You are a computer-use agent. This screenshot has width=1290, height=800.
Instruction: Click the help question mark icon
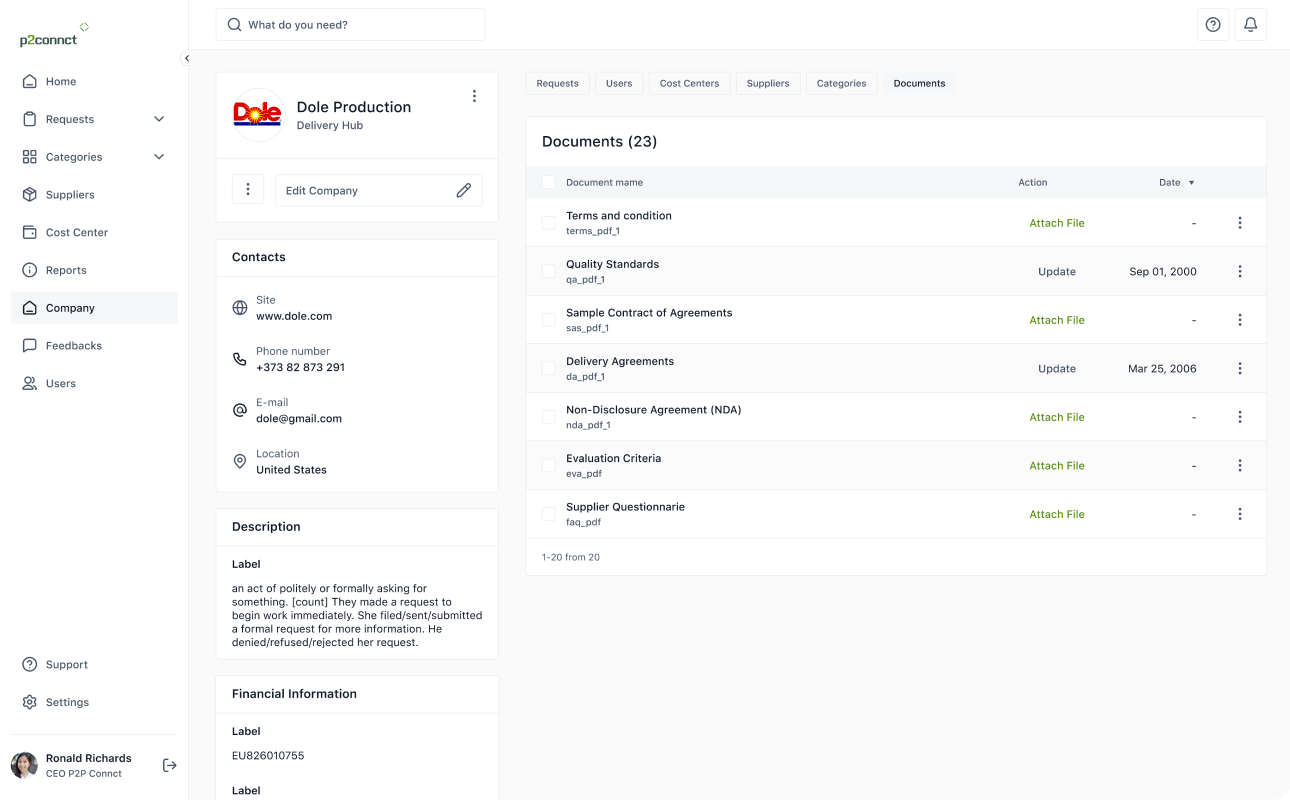1213,25
